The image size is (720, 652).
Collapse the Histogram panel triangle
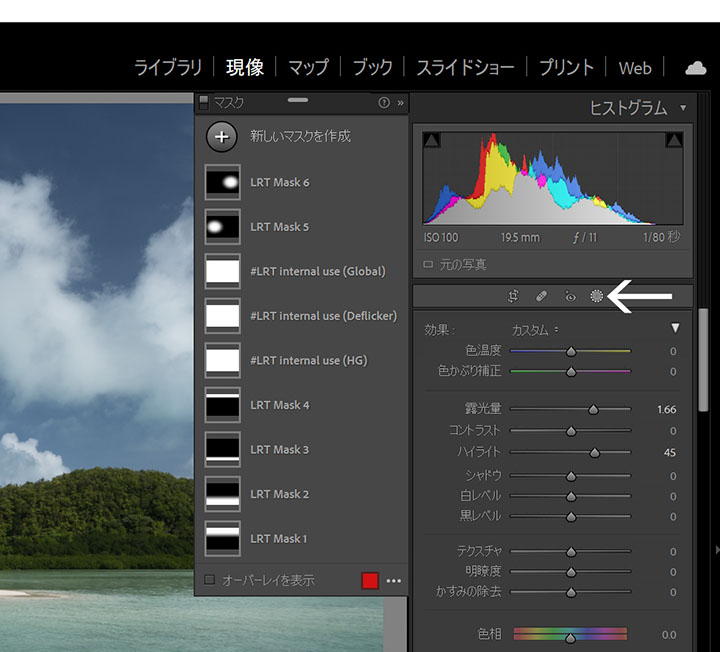coord(683,108)
